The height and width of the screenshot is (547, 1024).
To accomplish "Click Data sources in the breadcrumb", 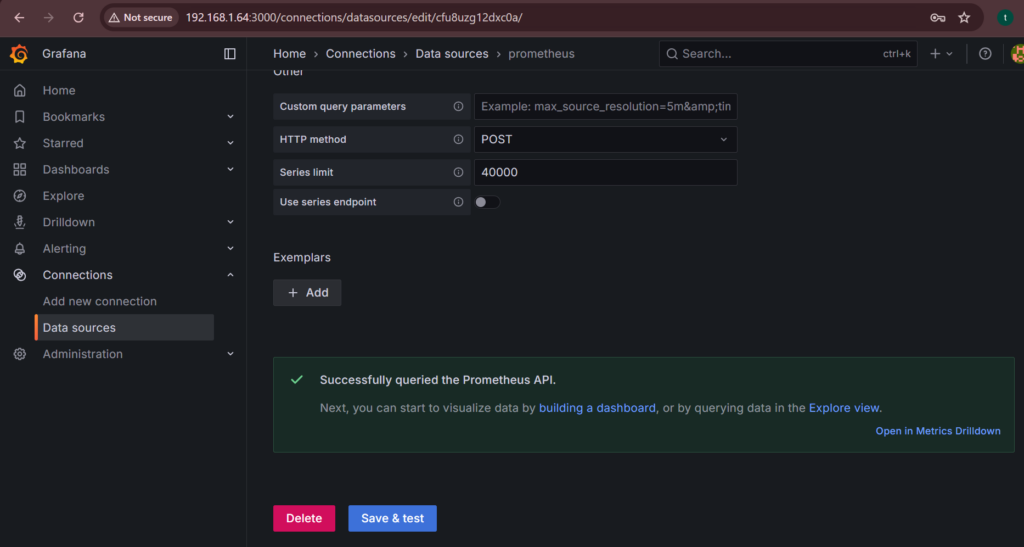I will tap(452, 54).
